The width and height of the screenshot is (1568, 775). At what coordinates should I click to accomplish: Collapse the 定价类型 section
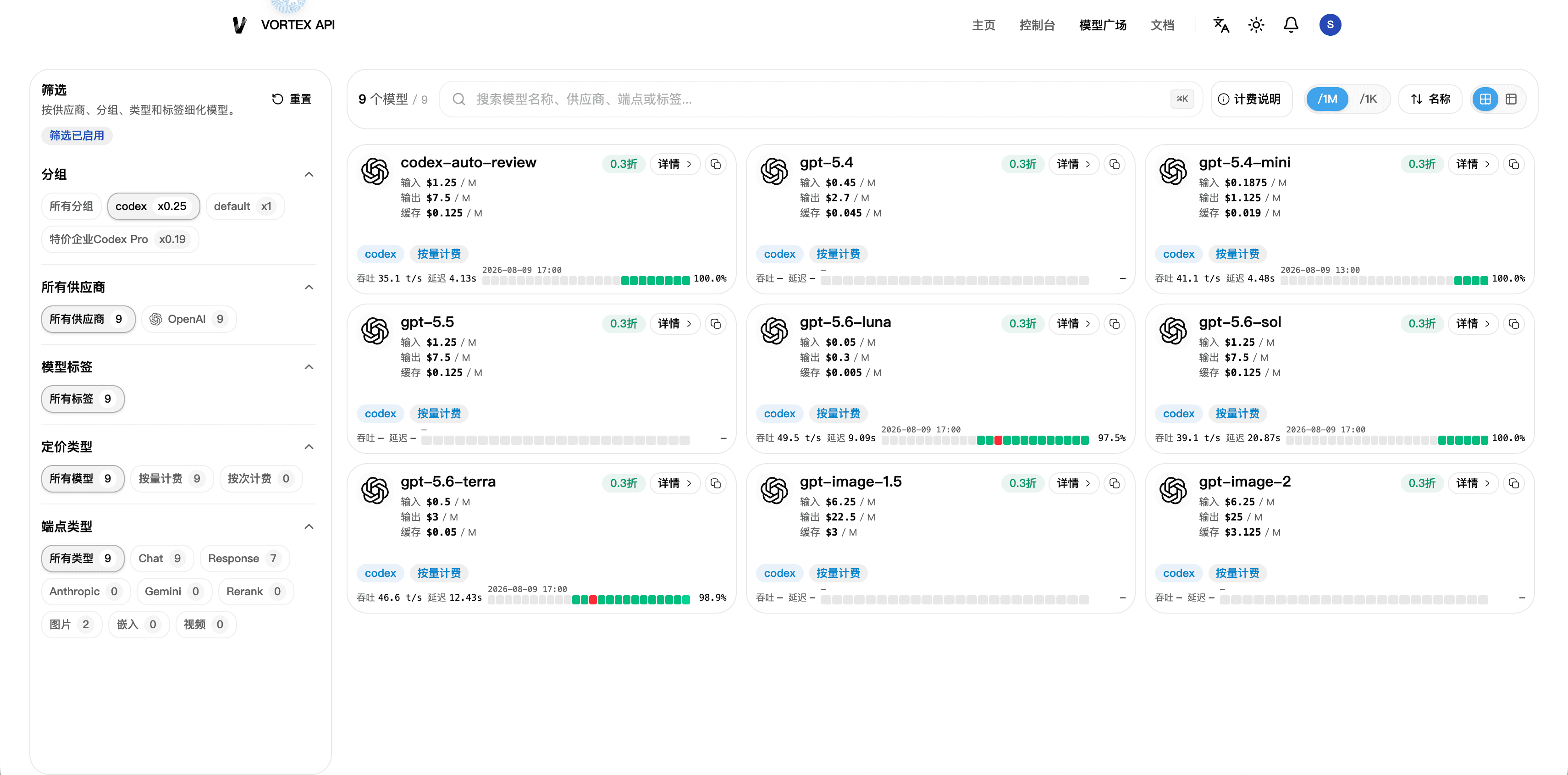coord(309,447)
